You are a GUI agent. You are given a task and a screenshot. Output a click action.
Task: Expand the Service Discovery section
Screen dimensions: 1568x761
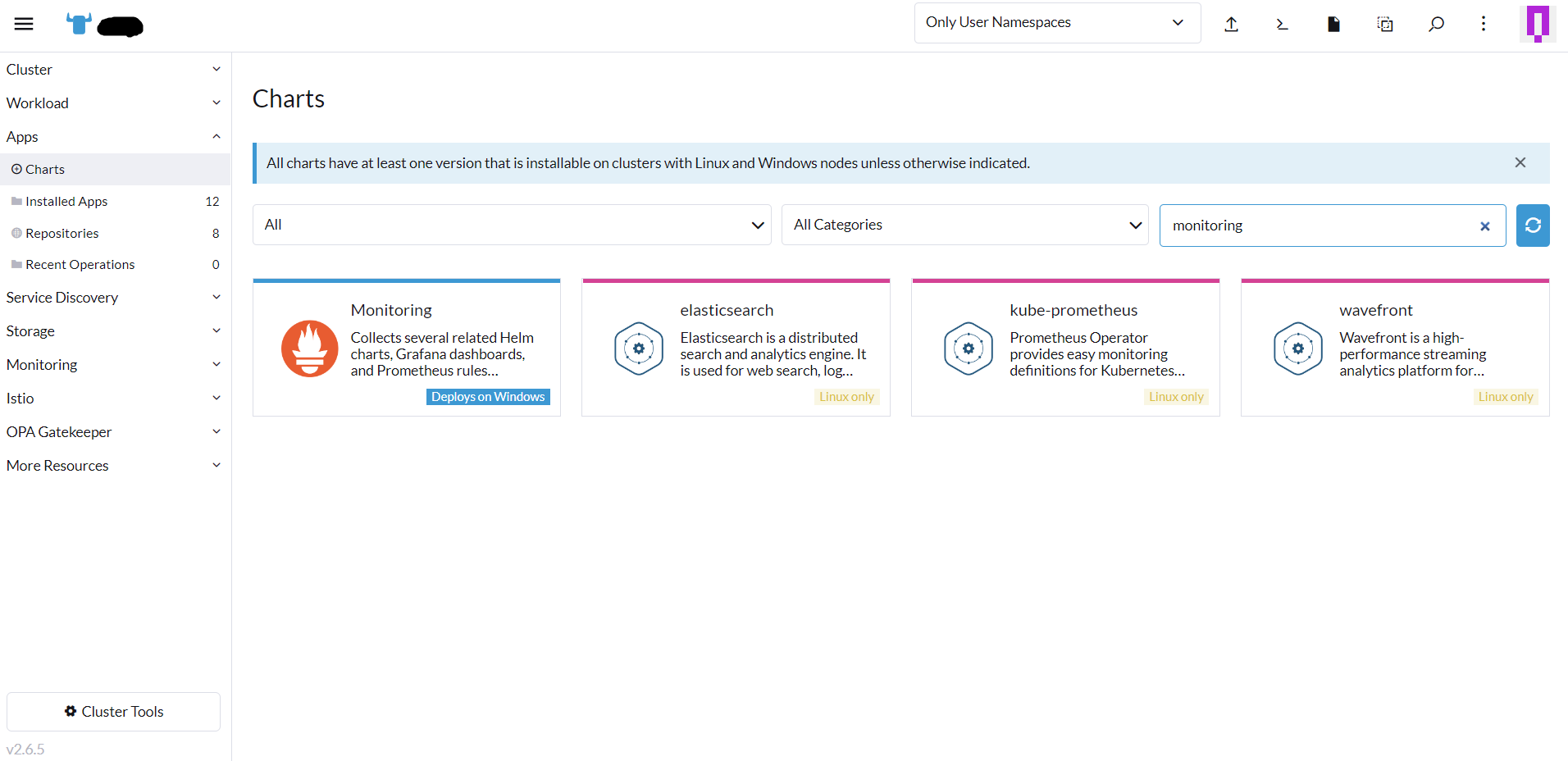(115, 298)
